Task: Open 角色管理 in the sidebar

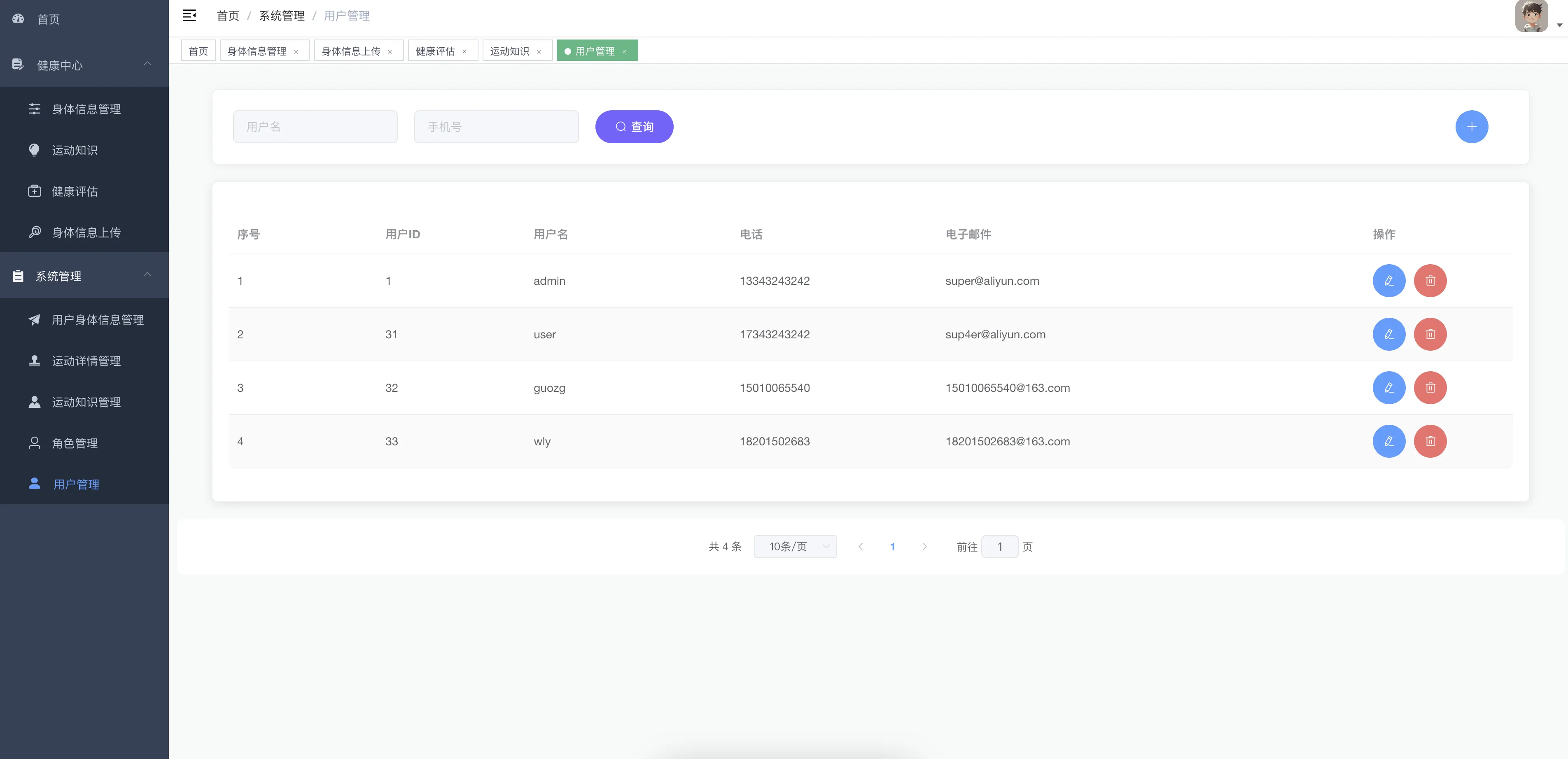Action: 75,443
